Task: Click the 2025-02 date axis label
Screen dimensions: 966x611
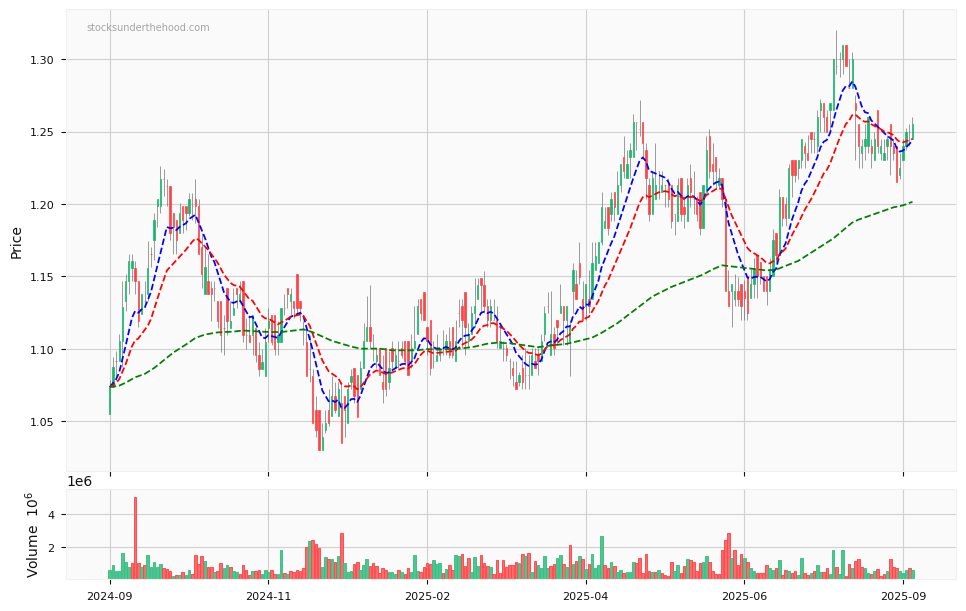Action: click(428, 596)
